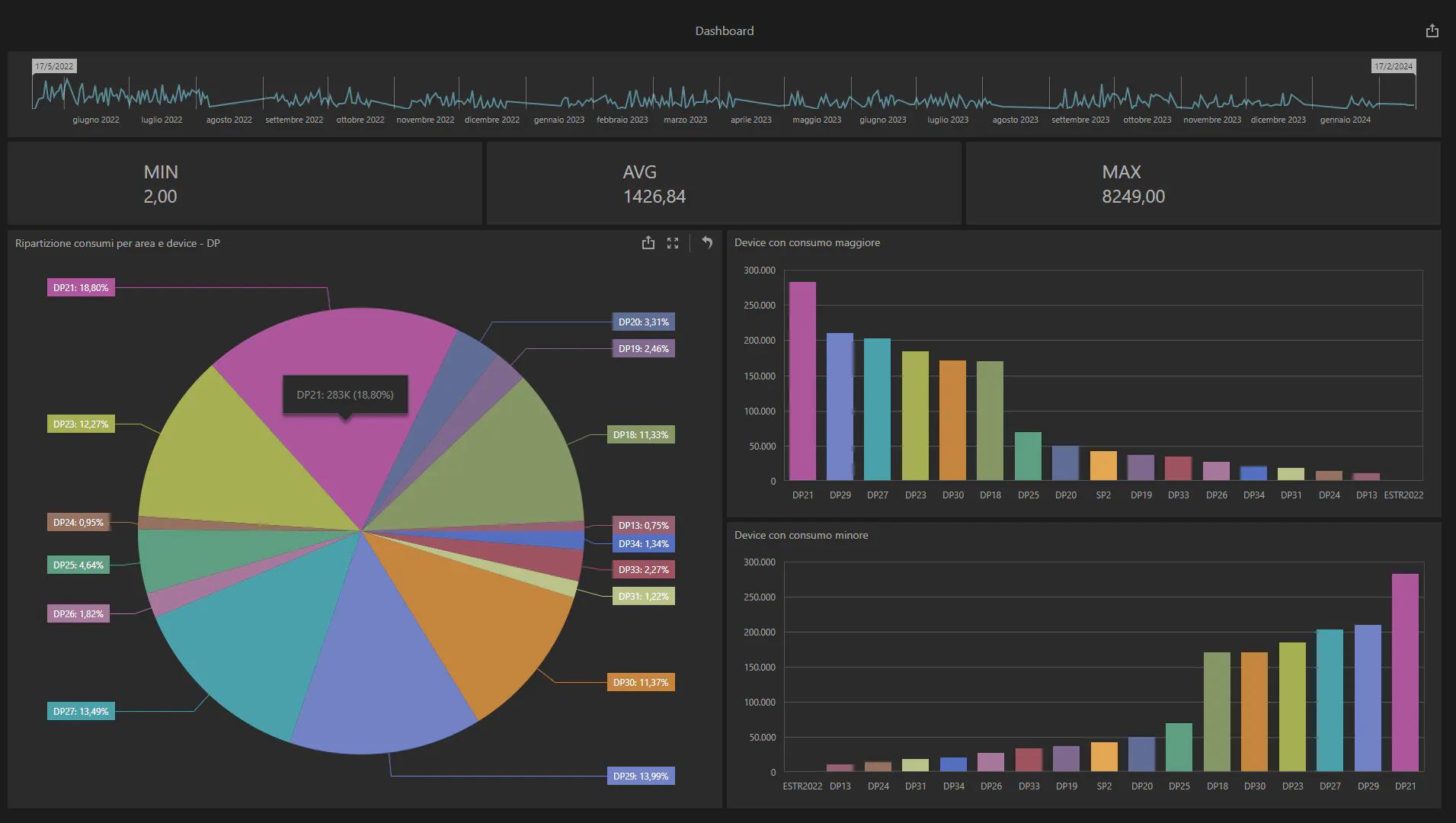Screen dimensions: 1456x823
Task: Click the DP21: 18,80% pie label
Action: click(81, 287)
